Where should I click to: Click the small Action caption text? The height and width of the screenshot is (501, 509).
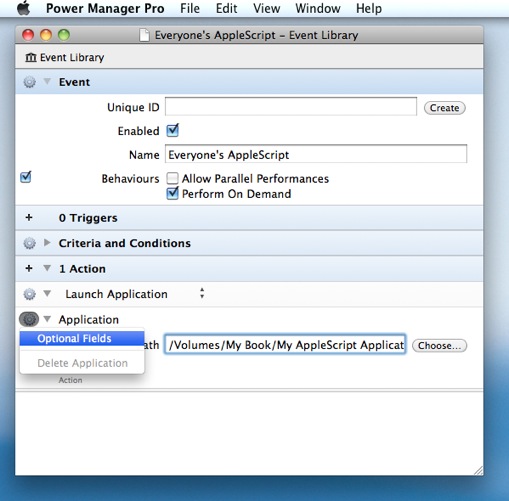click(x=70, y=380)
